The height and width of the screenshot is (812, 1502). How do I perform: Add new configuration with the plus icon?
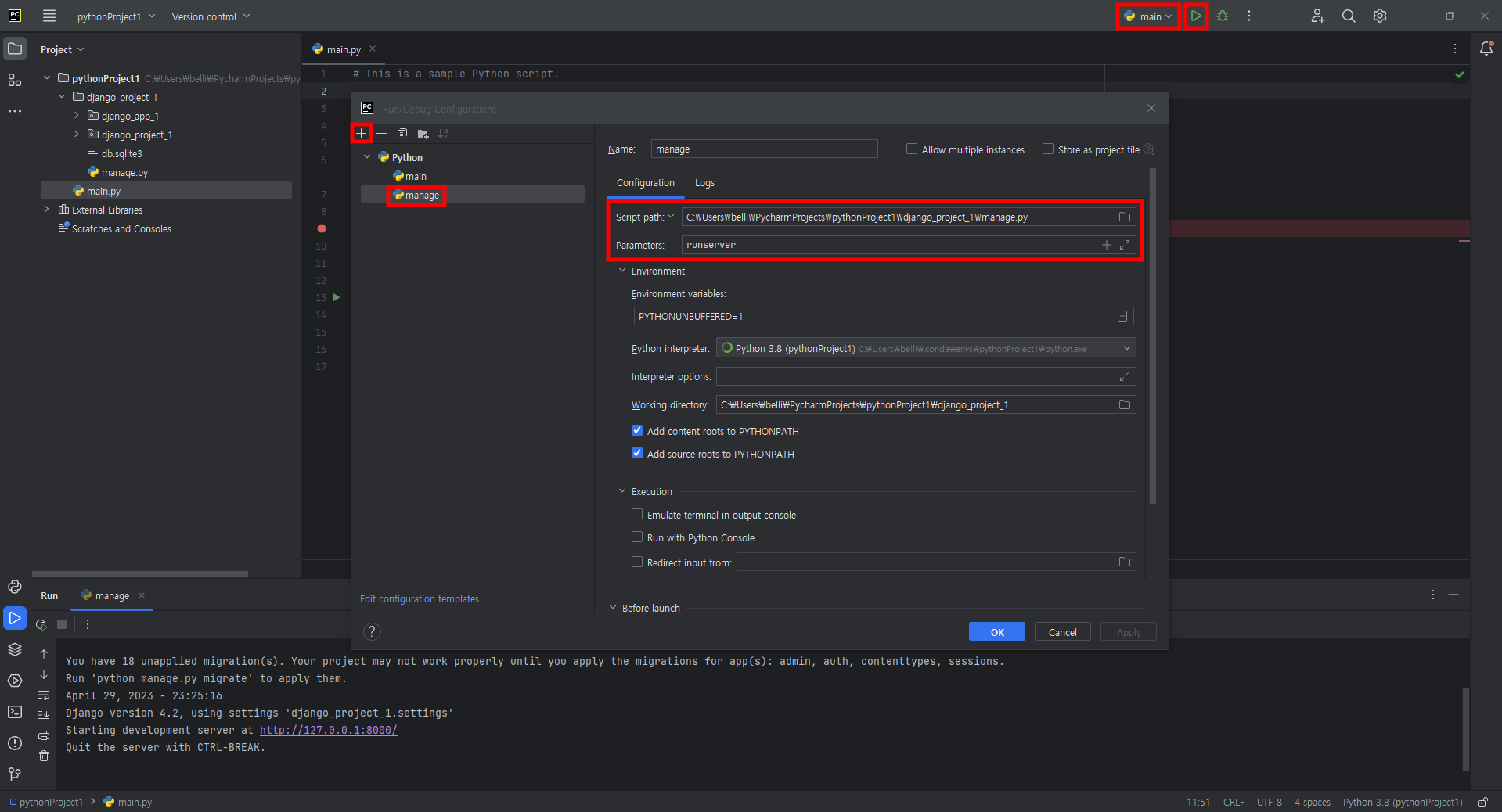tap(361, 134)
